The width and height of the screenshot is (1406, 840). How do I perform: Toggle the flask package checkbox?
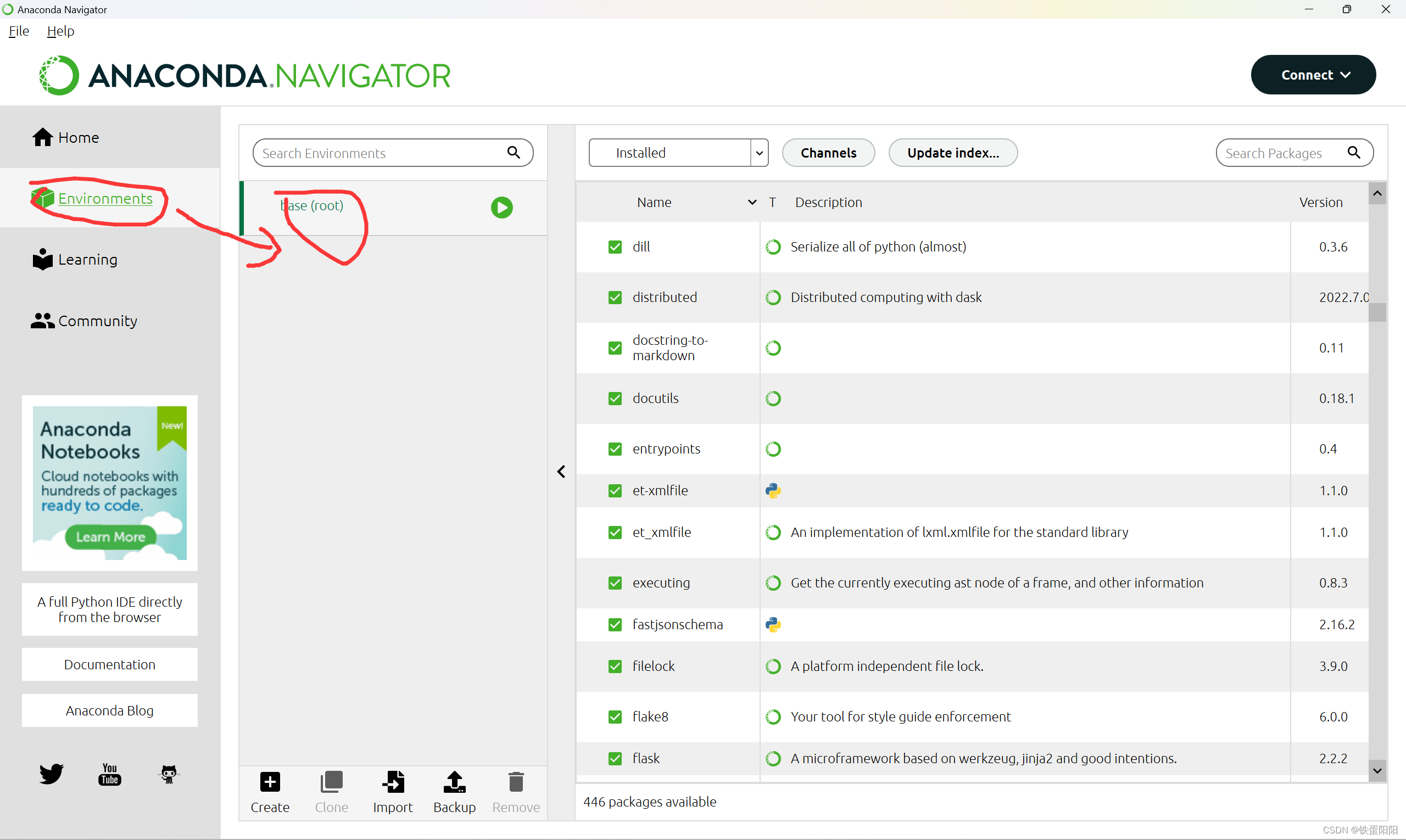pyautogui.click(x=615, y=759)
